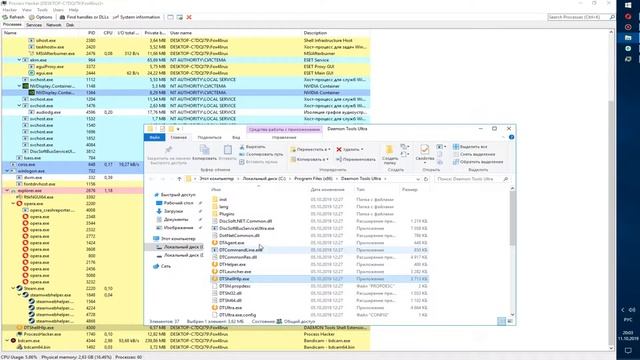Collapse the Steam.exe process tree
640x360 pixels.
[13, 289]
